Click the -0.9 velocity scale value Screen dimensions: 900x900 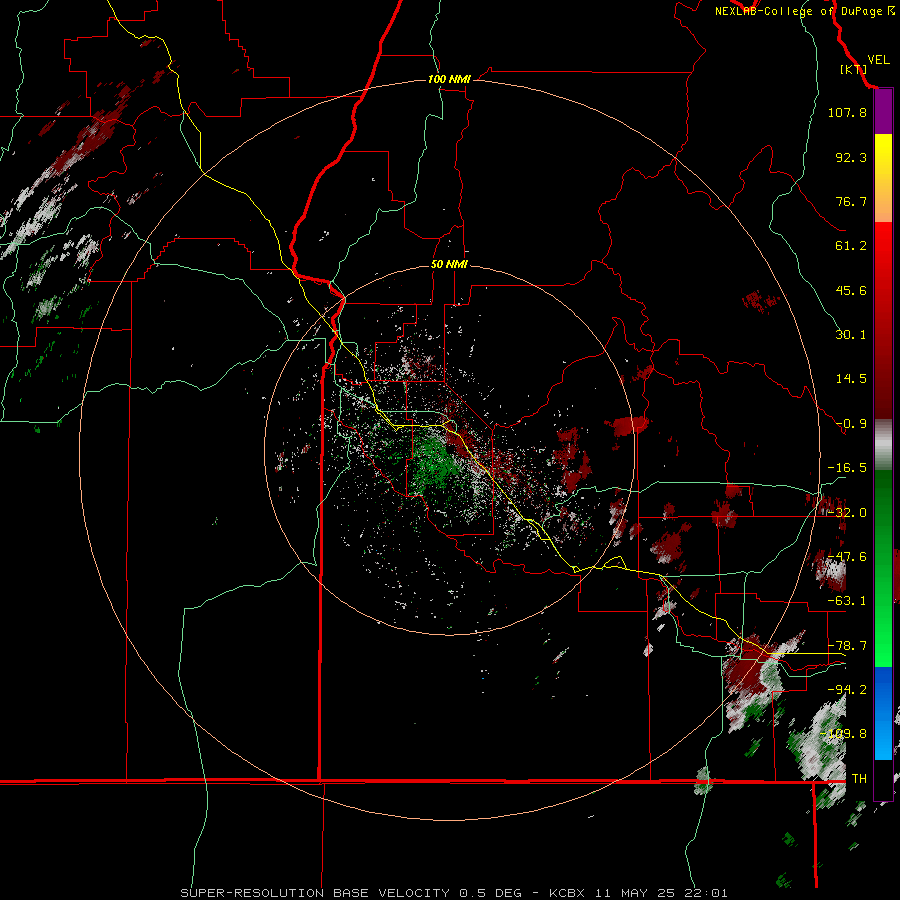(851, 424)
